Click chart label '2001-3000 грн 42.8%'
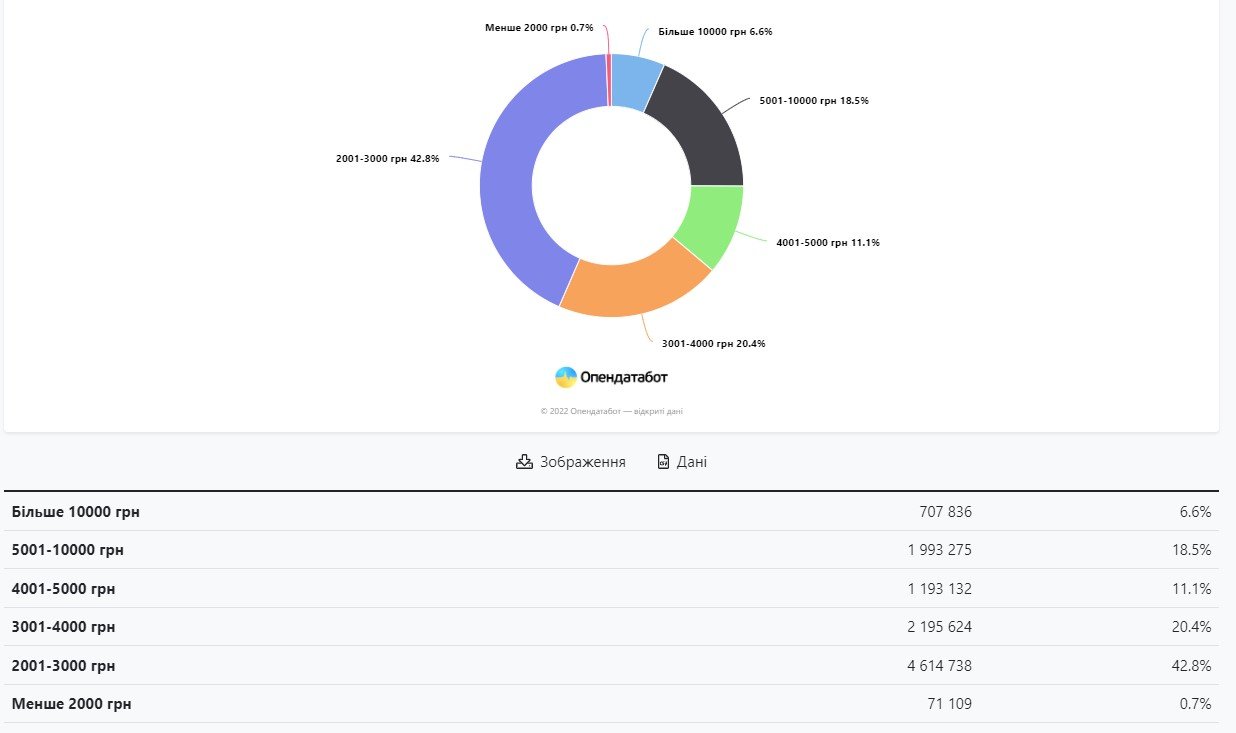Image resolution: width=1236 pixels, height=733 pixels. 387,158
